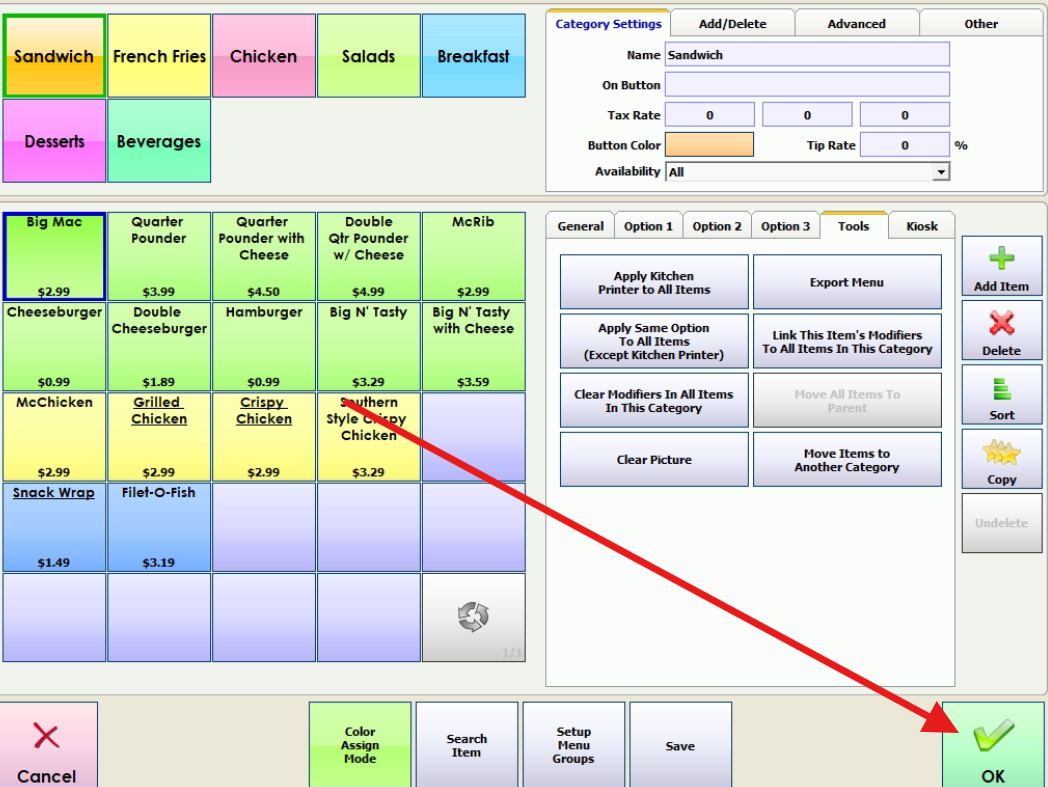Switch to the Add/Delete tab
The height and width of the screenshot is (787, 1048).
coord(733,23)
